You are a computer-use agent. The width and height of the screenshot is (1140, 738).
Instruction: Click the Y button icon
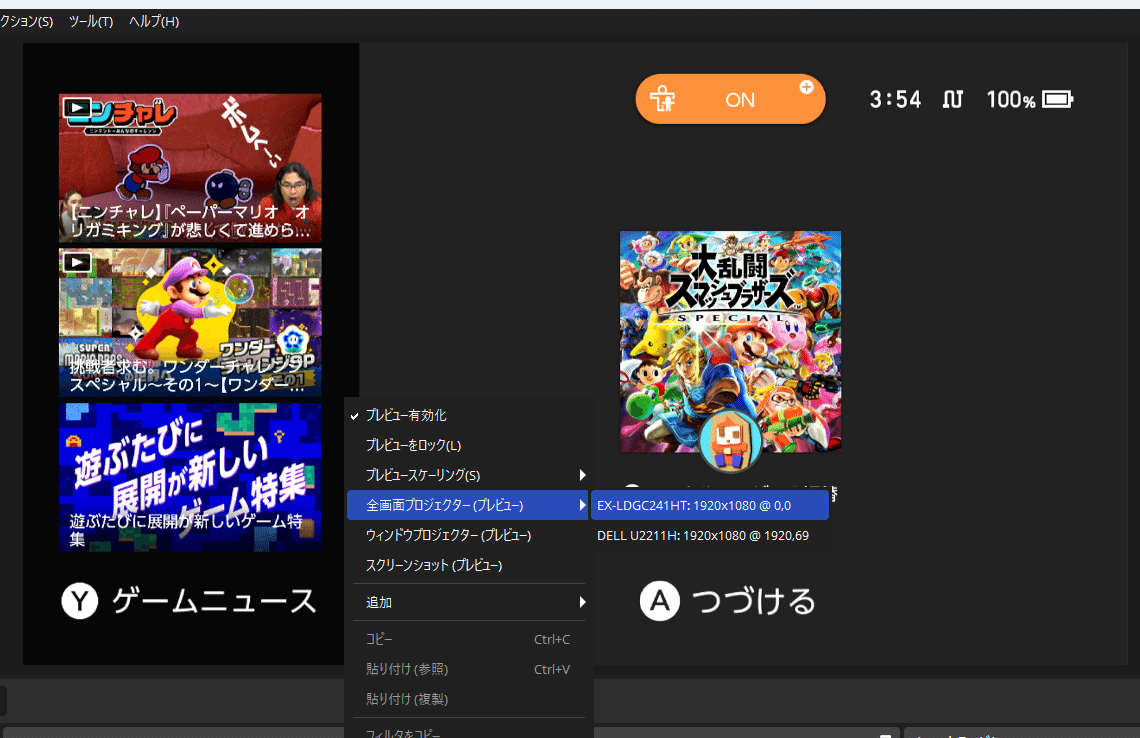click(x=80, y=601)
